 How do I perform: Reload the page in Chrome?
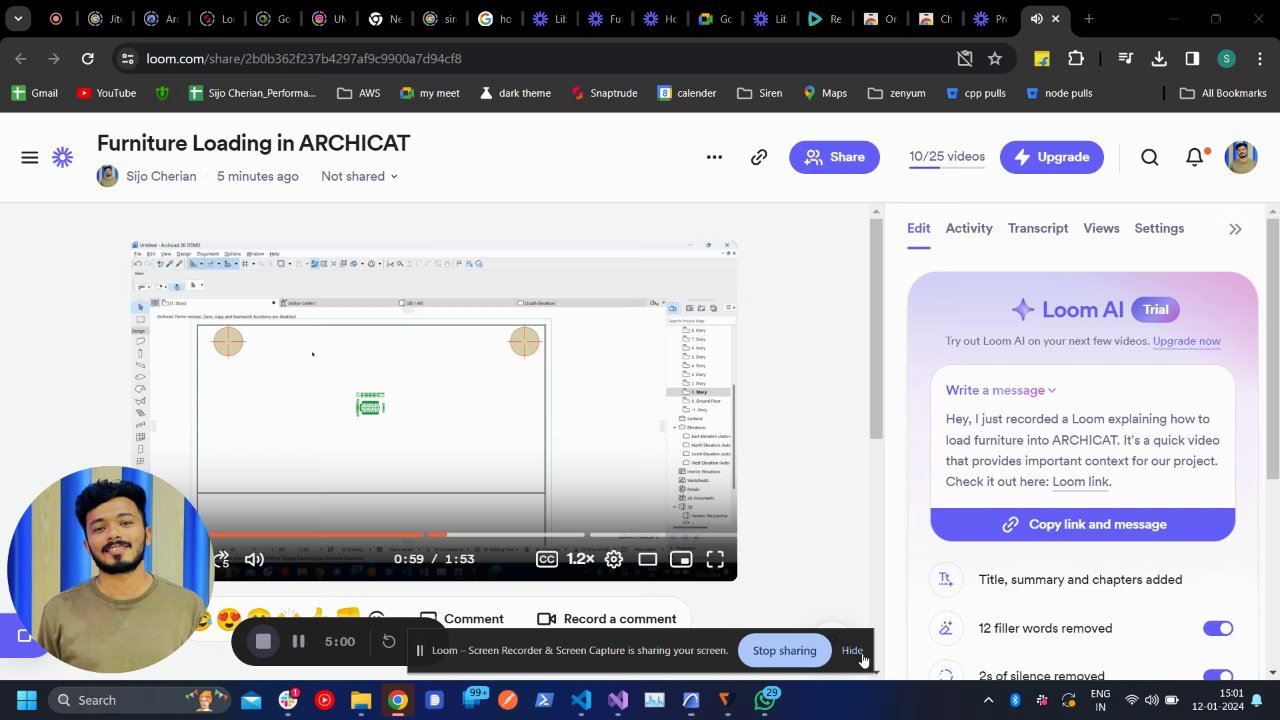(x=87, y=59)
